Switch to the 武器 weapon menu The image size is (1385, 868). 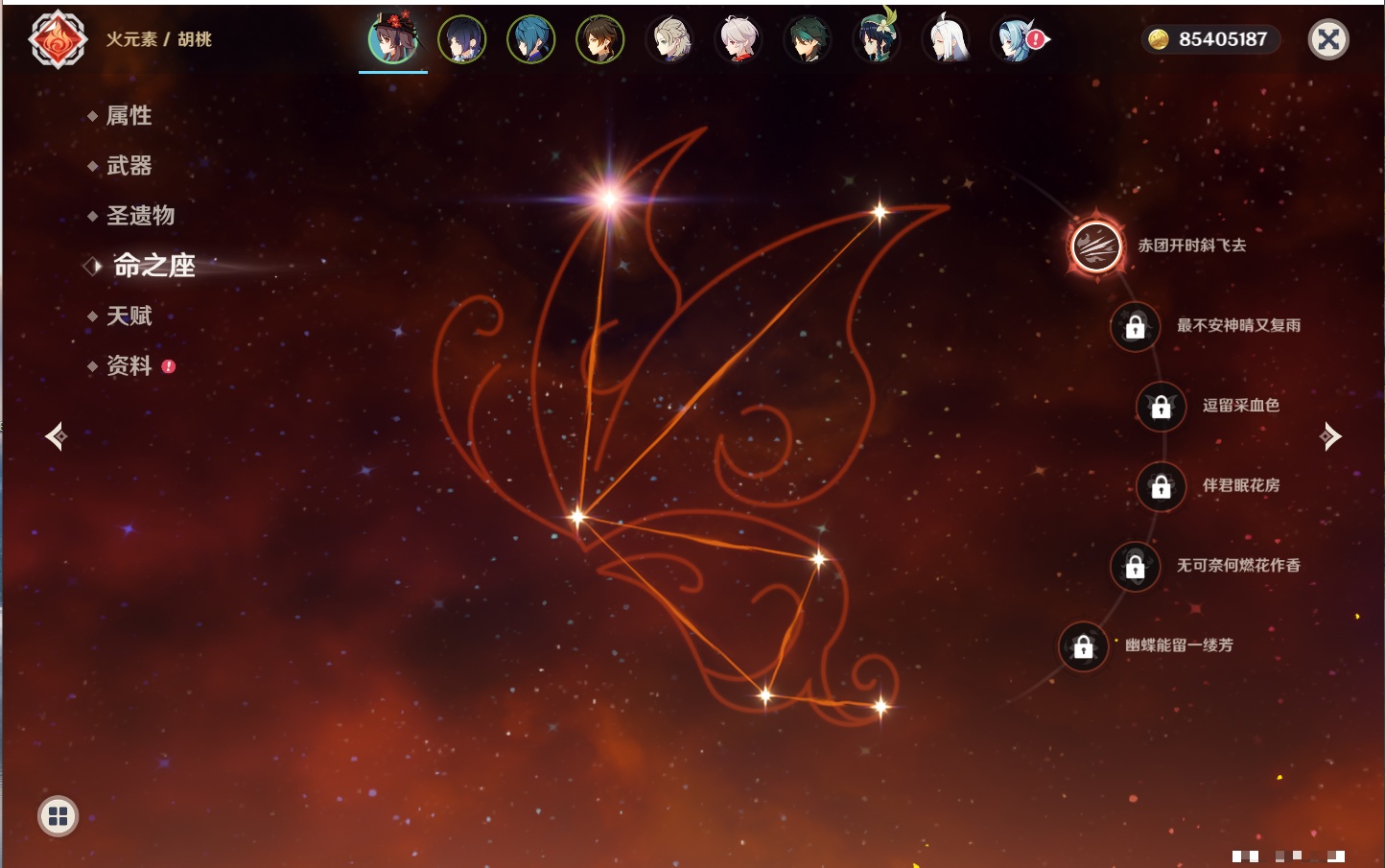pyautogui.click(x=129, y=166)
